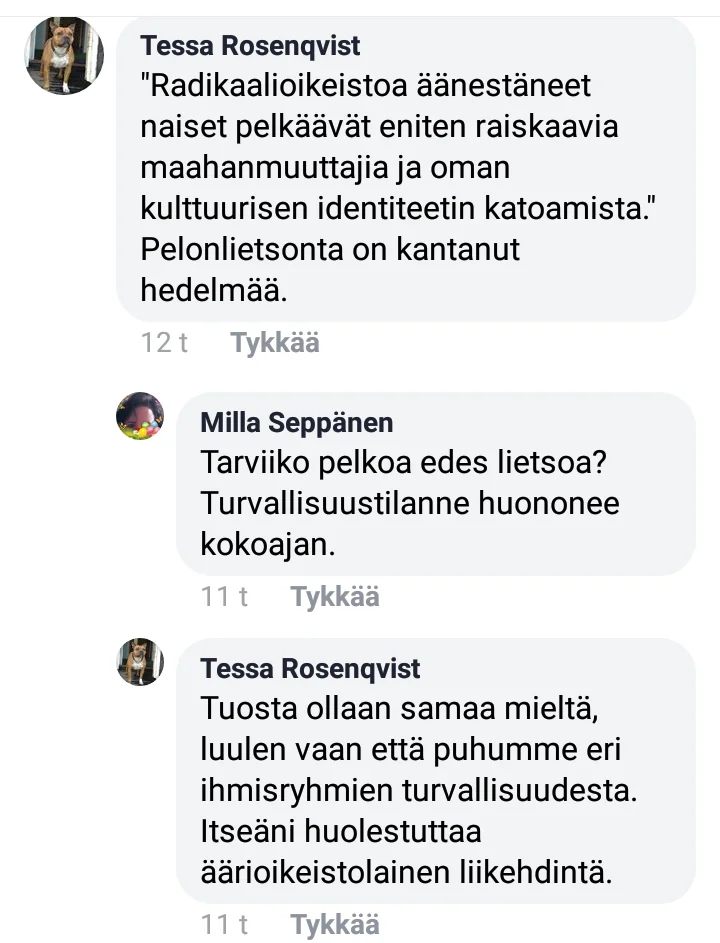
Task: Click the small dog avatar on Tessa's reply
Action: 140,662
